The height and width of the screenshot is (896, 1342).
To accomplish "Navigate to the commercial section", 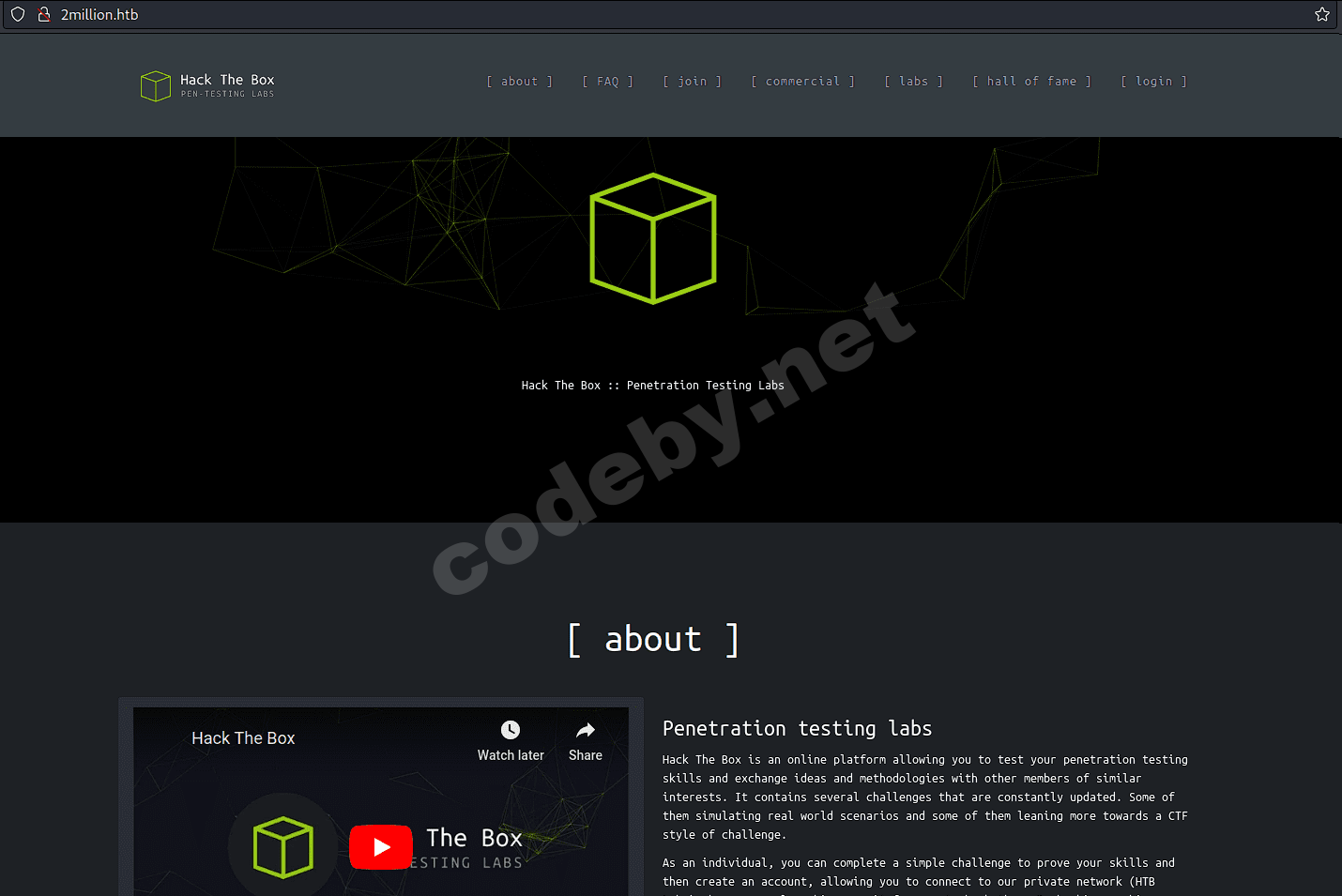I will click(802, 82).
